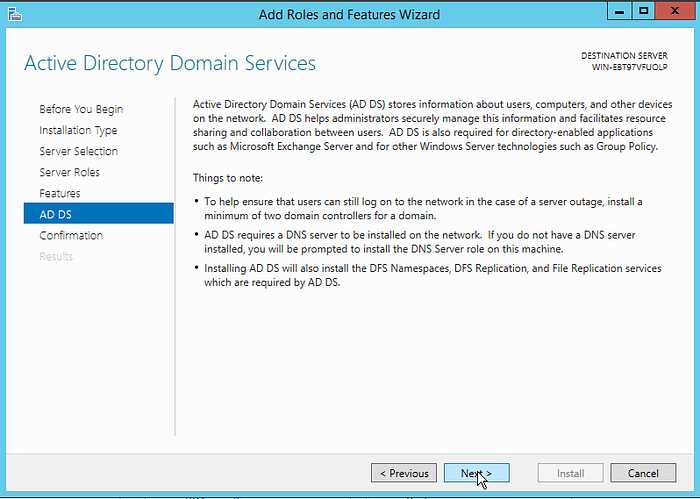
Task: Switch to the Server Roles page
Action: (x=69, y=172)
